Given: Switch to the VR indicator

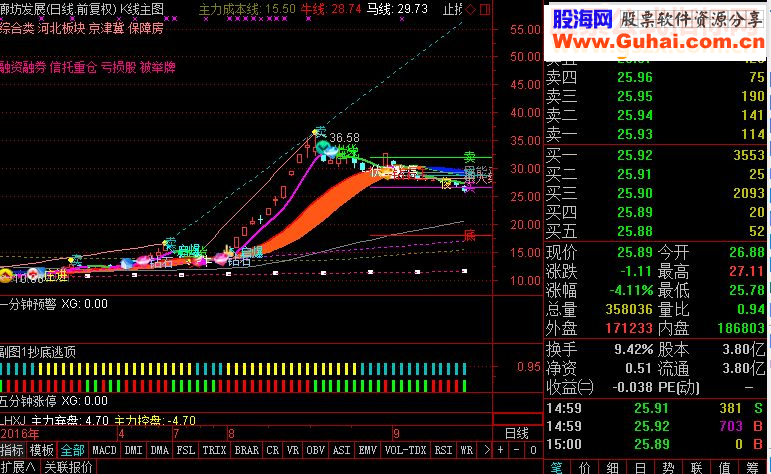Looking at the screenshot, I should click(293, 450).
